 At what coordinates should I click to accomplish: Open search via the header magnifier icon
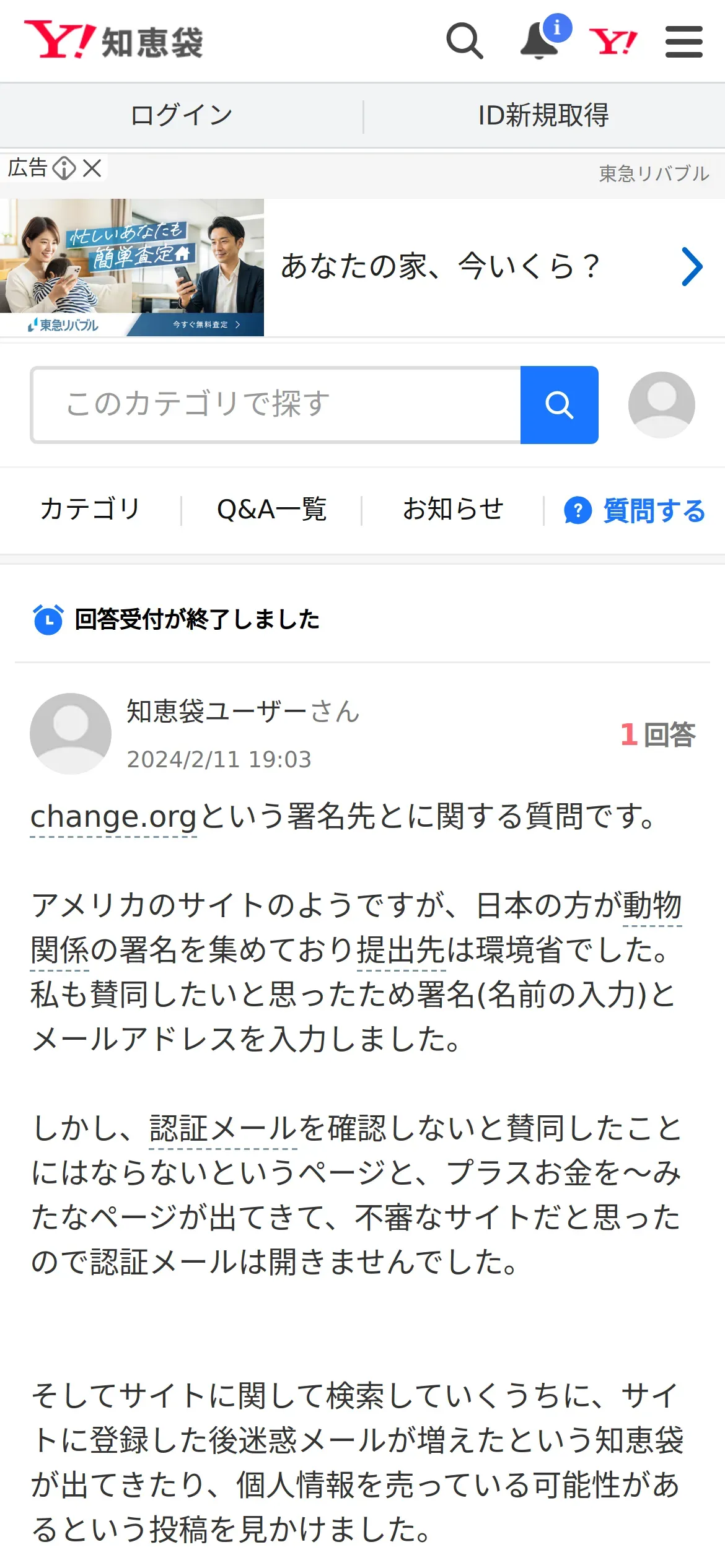pyautogui.click(x=464, y=41)
